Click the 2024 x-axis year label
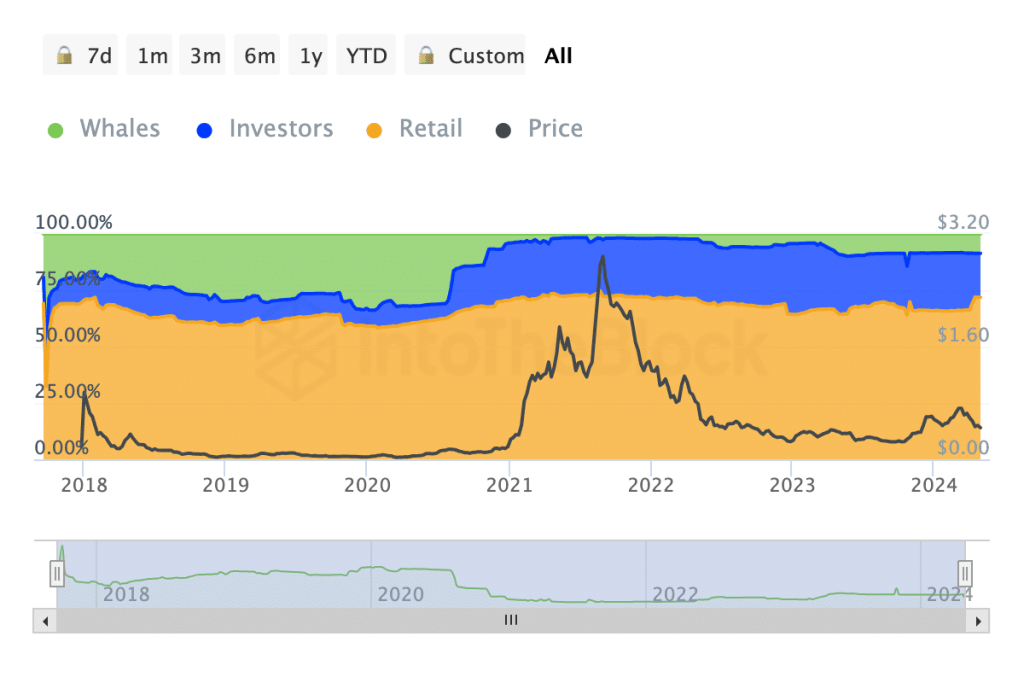Viewport: 1024px width, 683px height. 934,485
